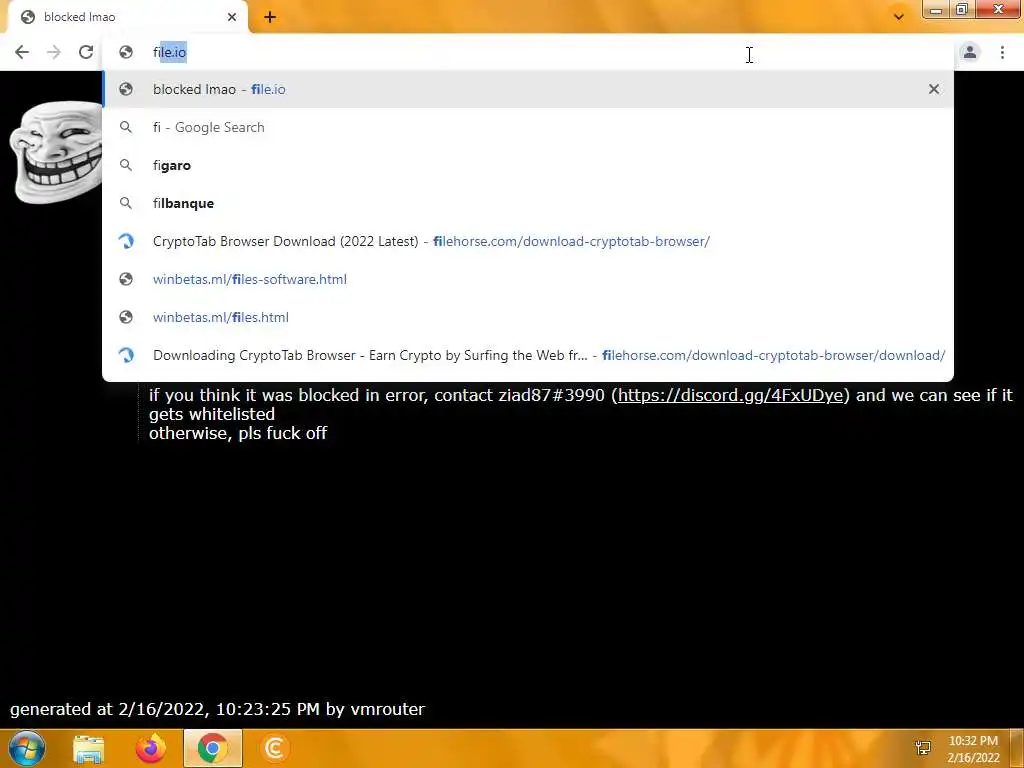Launch Firefox from the taskbar
The width and height of the screenshot is (1024, 768).
150,748
